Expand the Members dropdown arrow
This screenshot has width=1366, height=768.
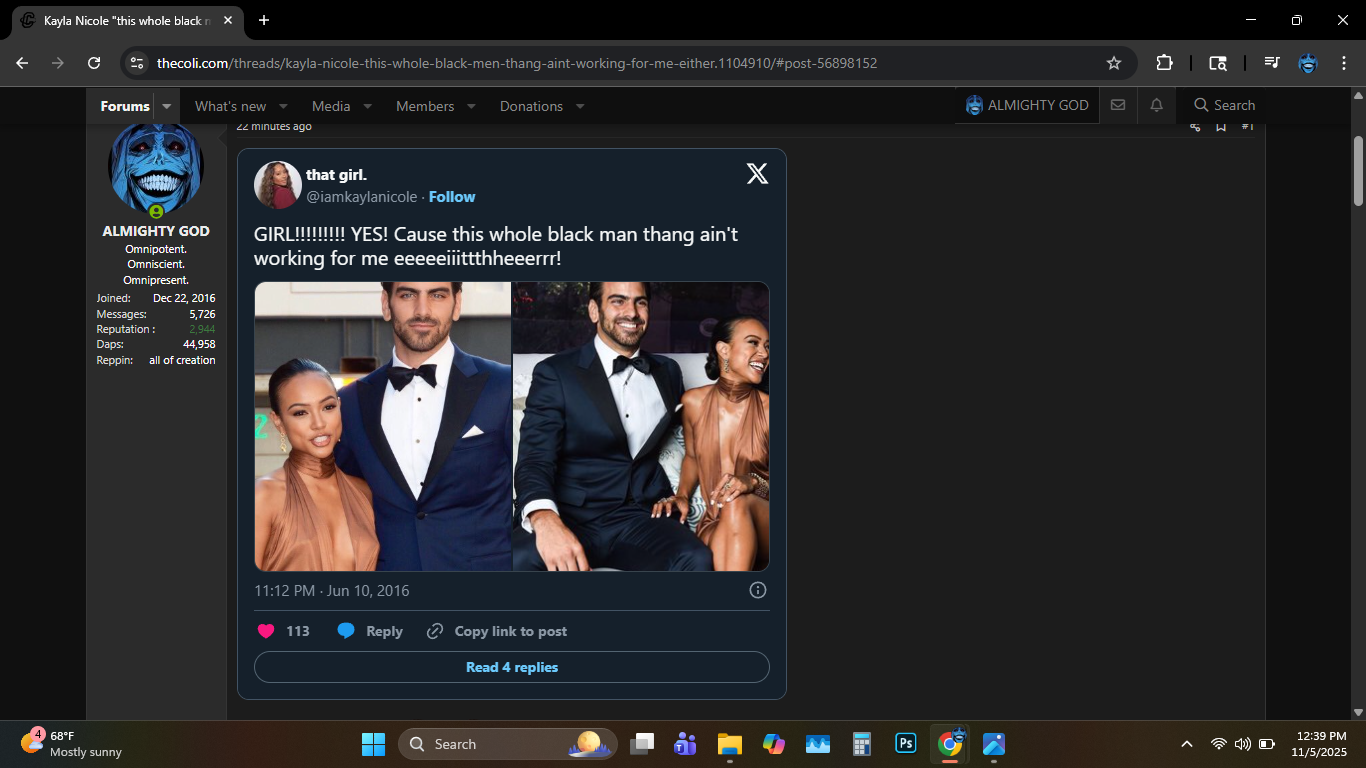tap(471, 106)
